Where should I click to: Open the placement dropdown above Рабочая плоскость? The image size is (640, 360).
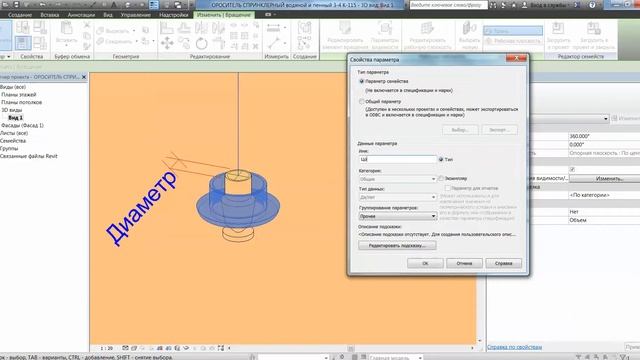(513, 31)
